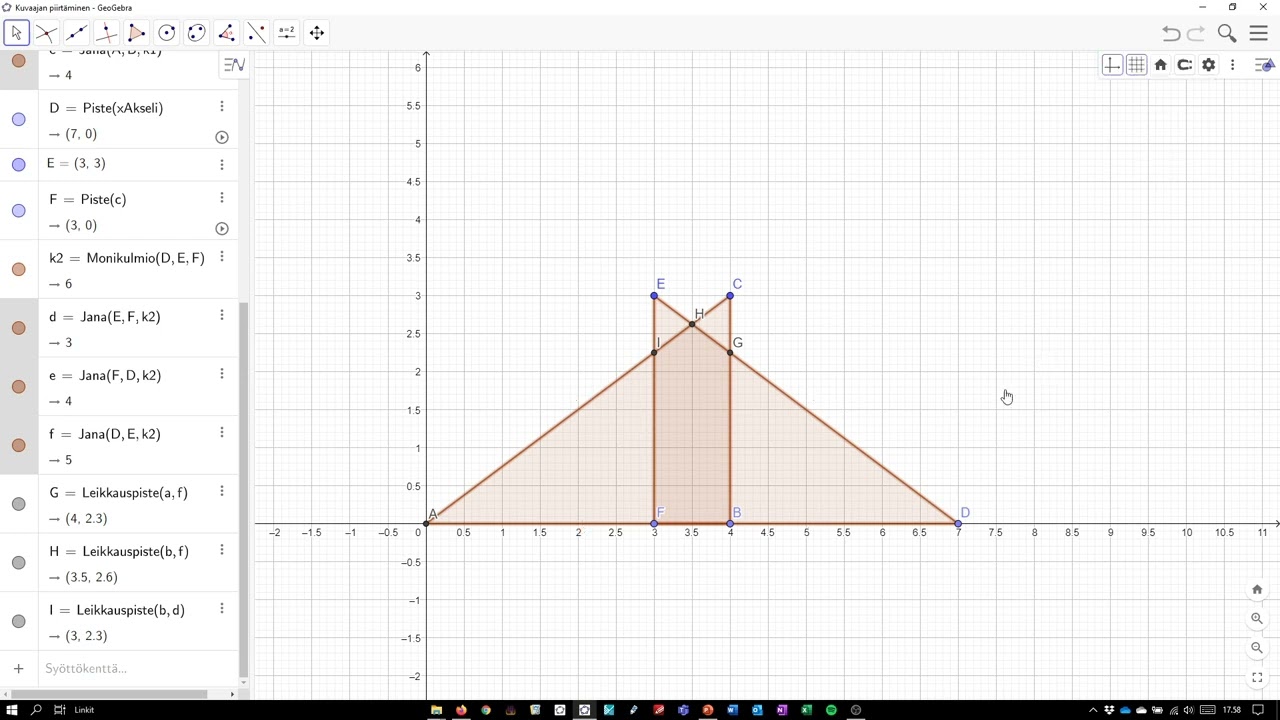Zoom out the graphics view
1280x720 pixels.
click(1257, 648)
